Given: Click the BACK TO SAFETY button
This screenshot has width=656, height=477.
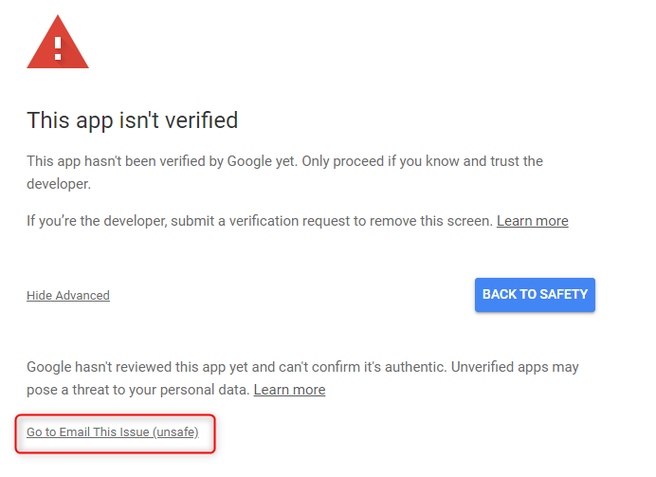Looking at the screenshot, I should pos(535,295).
